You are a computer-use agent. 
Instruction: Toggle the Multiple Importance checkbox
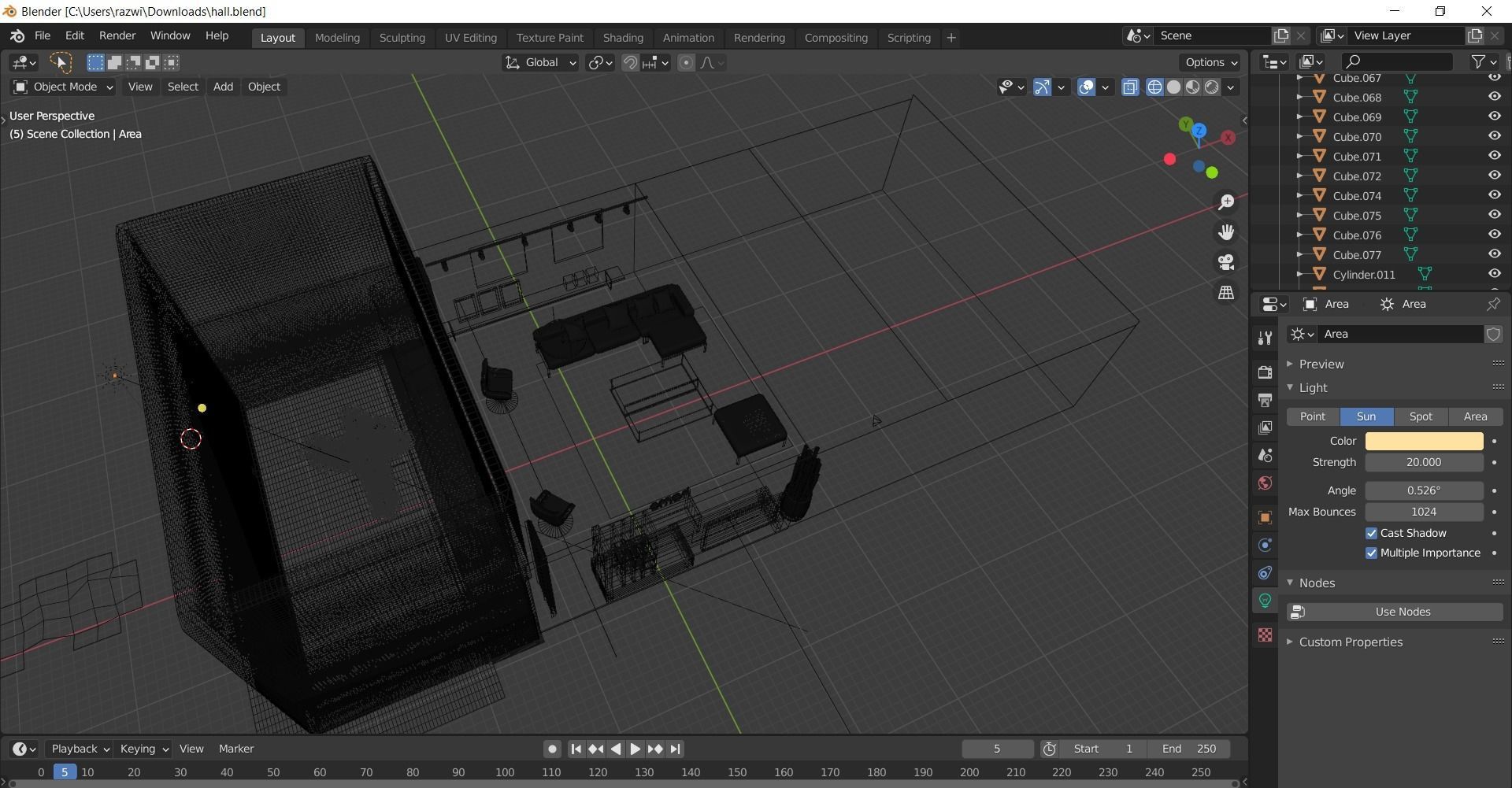(x=1372, y=553)
